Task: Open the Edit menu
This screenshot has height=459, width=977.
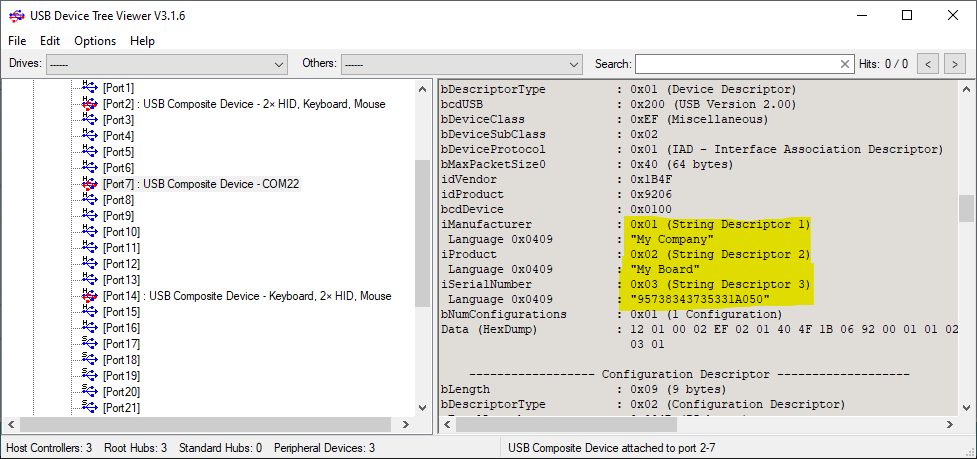Action: tap(50, 40)
